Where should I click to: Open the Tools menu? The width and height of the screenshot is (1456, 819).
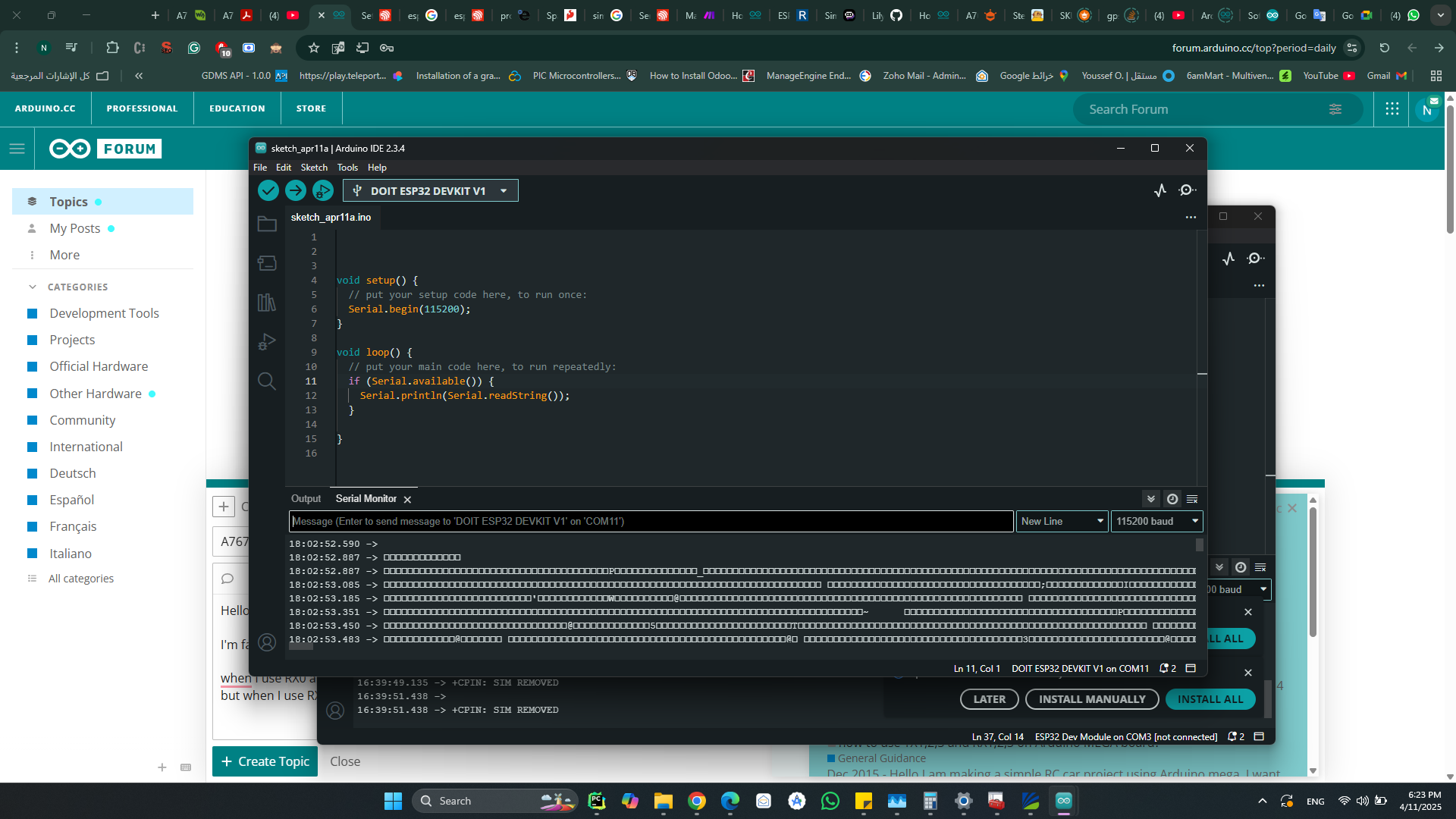pos(347,168)
